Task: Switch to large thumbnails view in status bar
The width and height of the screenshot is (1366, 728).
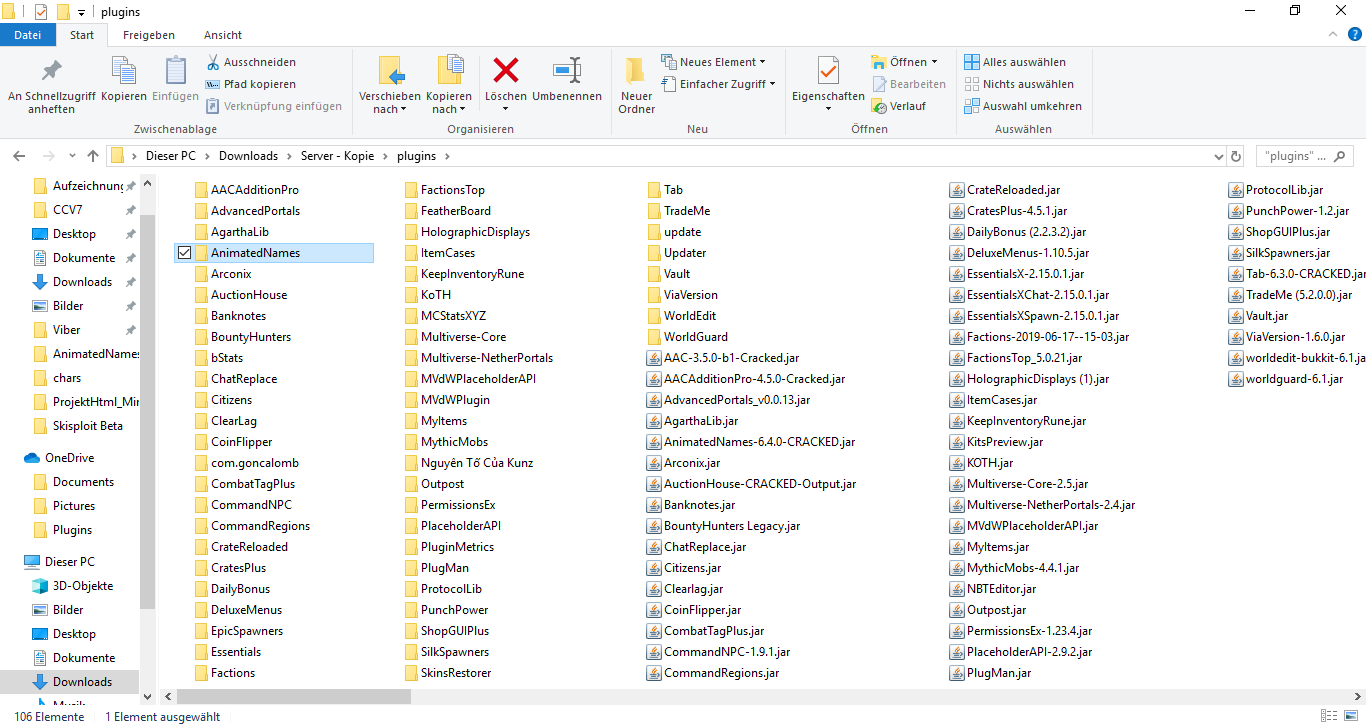Action: 1349,716
